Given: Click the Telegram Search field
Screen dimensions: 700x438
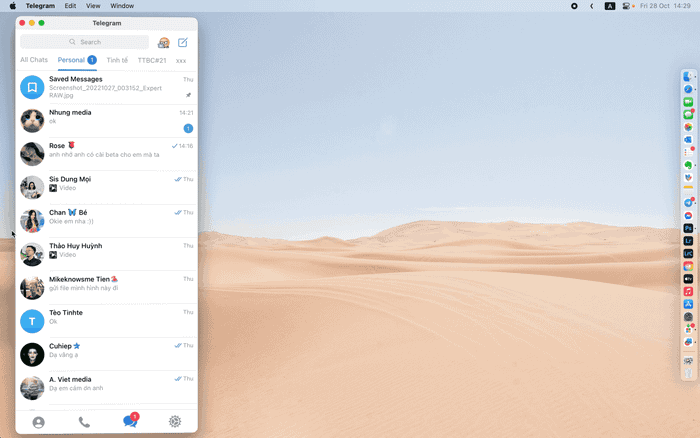Looking at the screenshot, I should click(x=84, y=42).
